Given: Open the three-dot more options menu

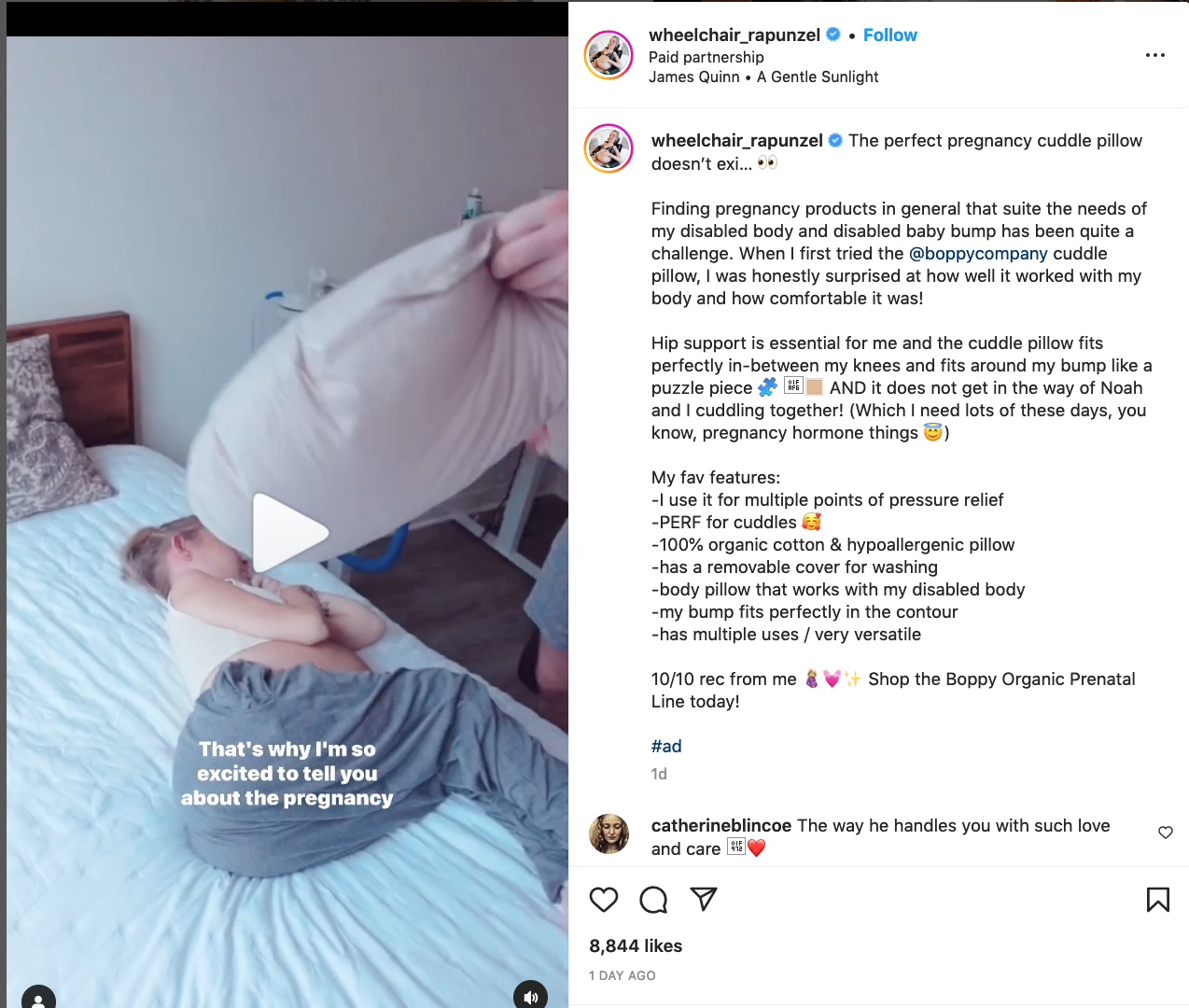Looking at the screenshot, I should [x=1155, y=55].
